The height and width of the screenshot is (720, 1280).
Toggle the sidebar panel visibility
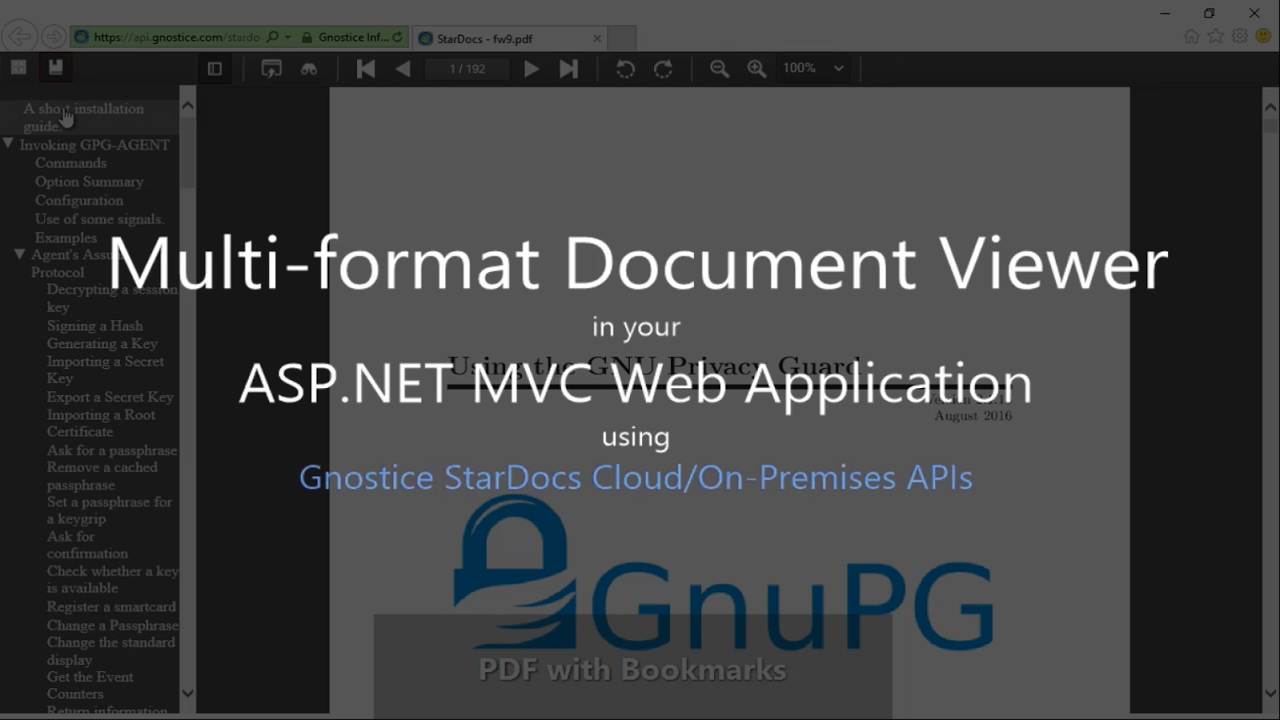[214, 68]
